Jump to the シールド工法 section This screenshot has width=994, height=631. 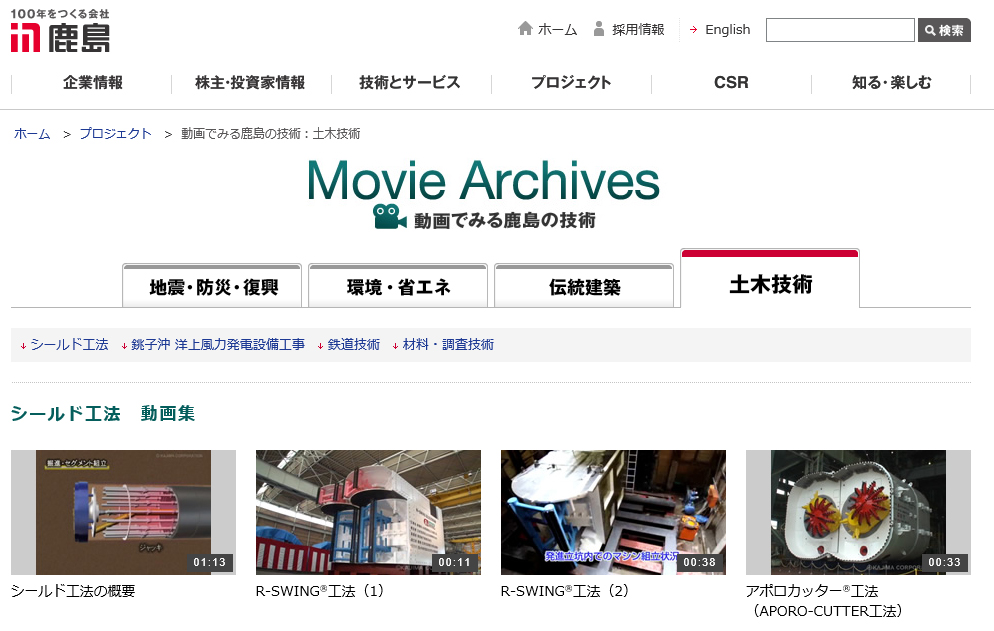coord(70,344)
